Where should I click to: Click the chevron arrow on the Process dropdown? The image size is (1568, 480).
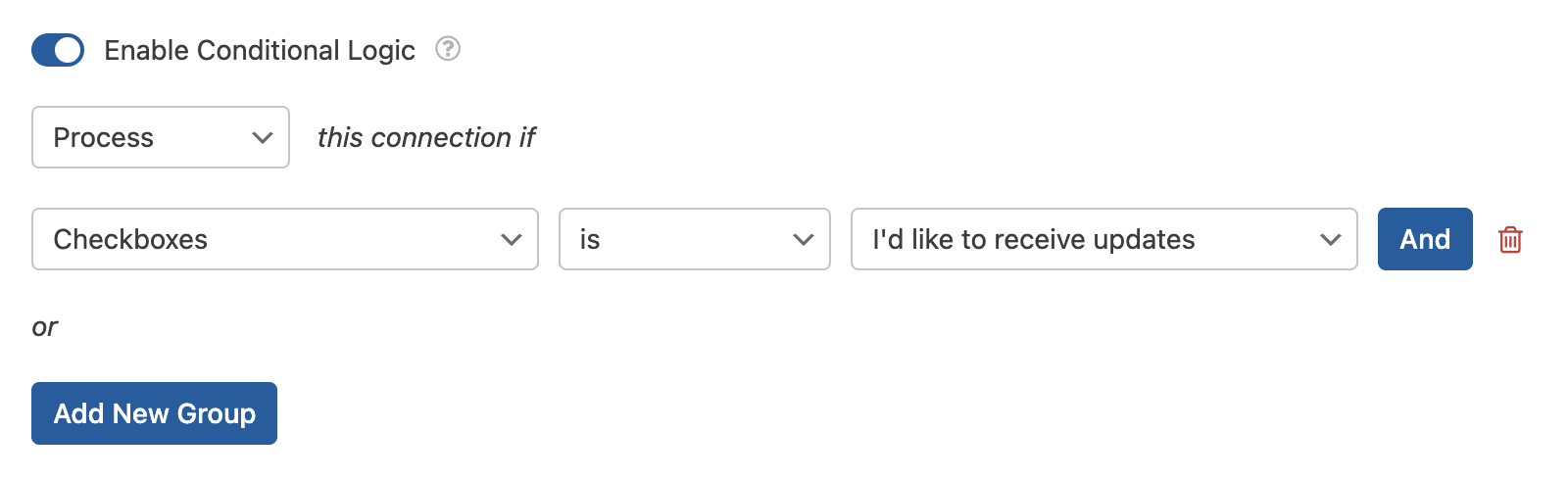(262, 138)
